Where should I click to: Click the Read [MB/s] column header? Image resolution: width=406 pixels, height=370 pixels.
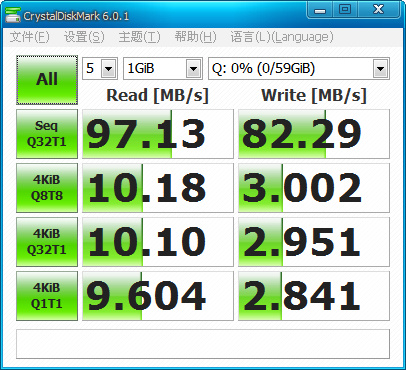[157, 95]
